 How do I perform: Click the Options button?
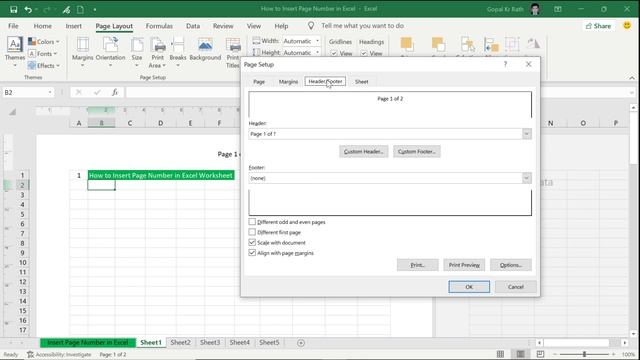pos(511,265)
